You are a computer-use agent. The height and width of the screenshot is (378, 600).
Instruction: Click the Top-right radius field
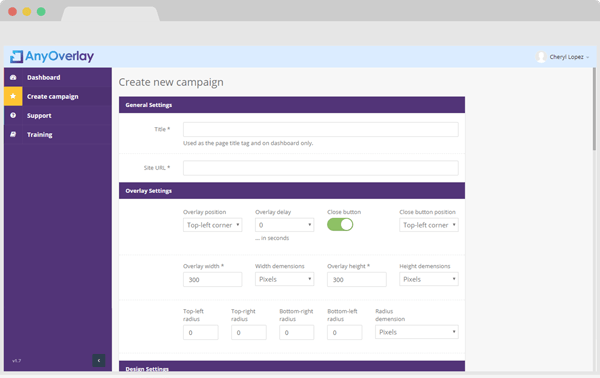coord(249,332)
